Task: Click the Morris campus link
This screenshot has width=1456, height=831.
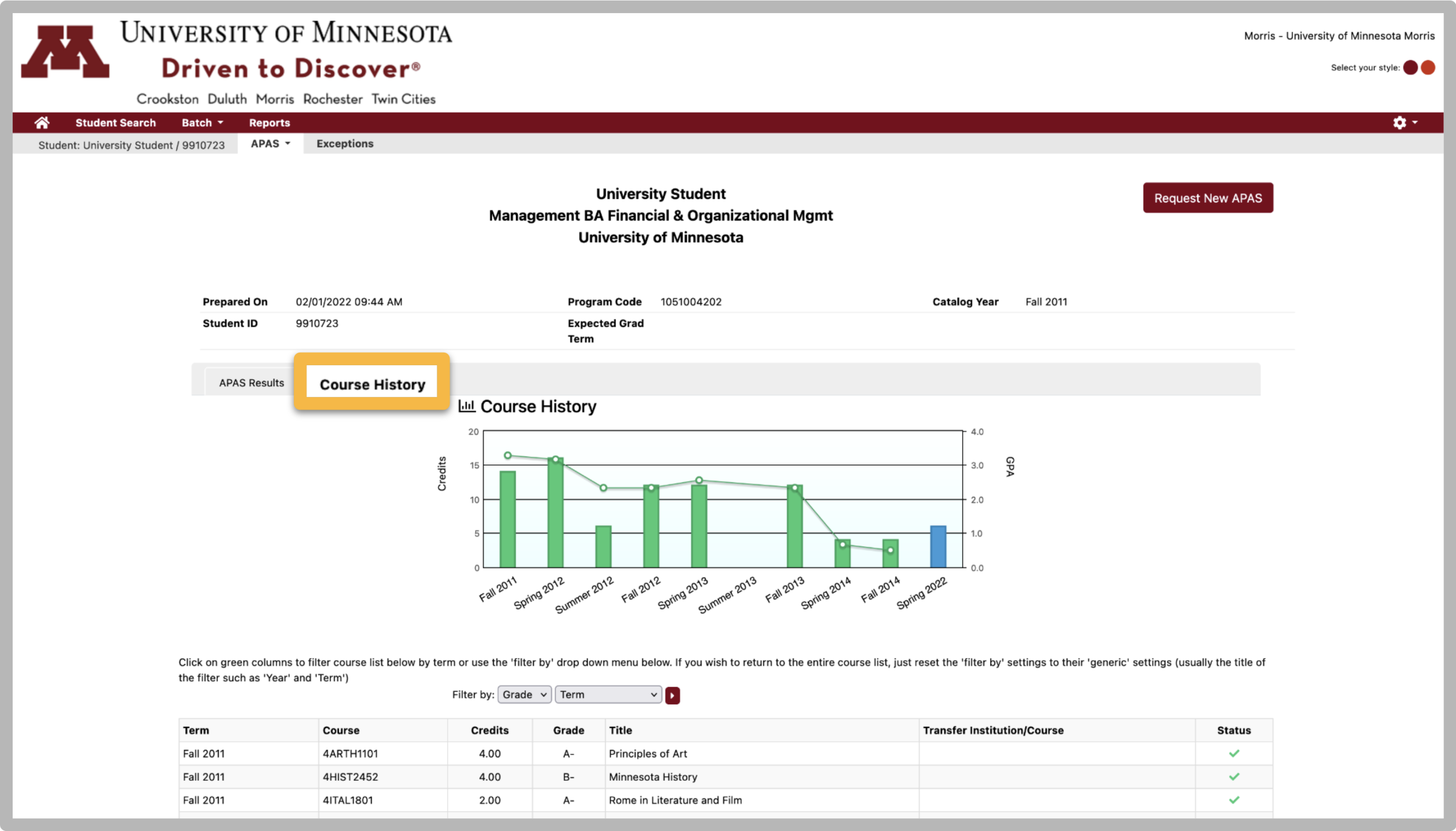Action: pyautogui.click(x=275, y=99)
